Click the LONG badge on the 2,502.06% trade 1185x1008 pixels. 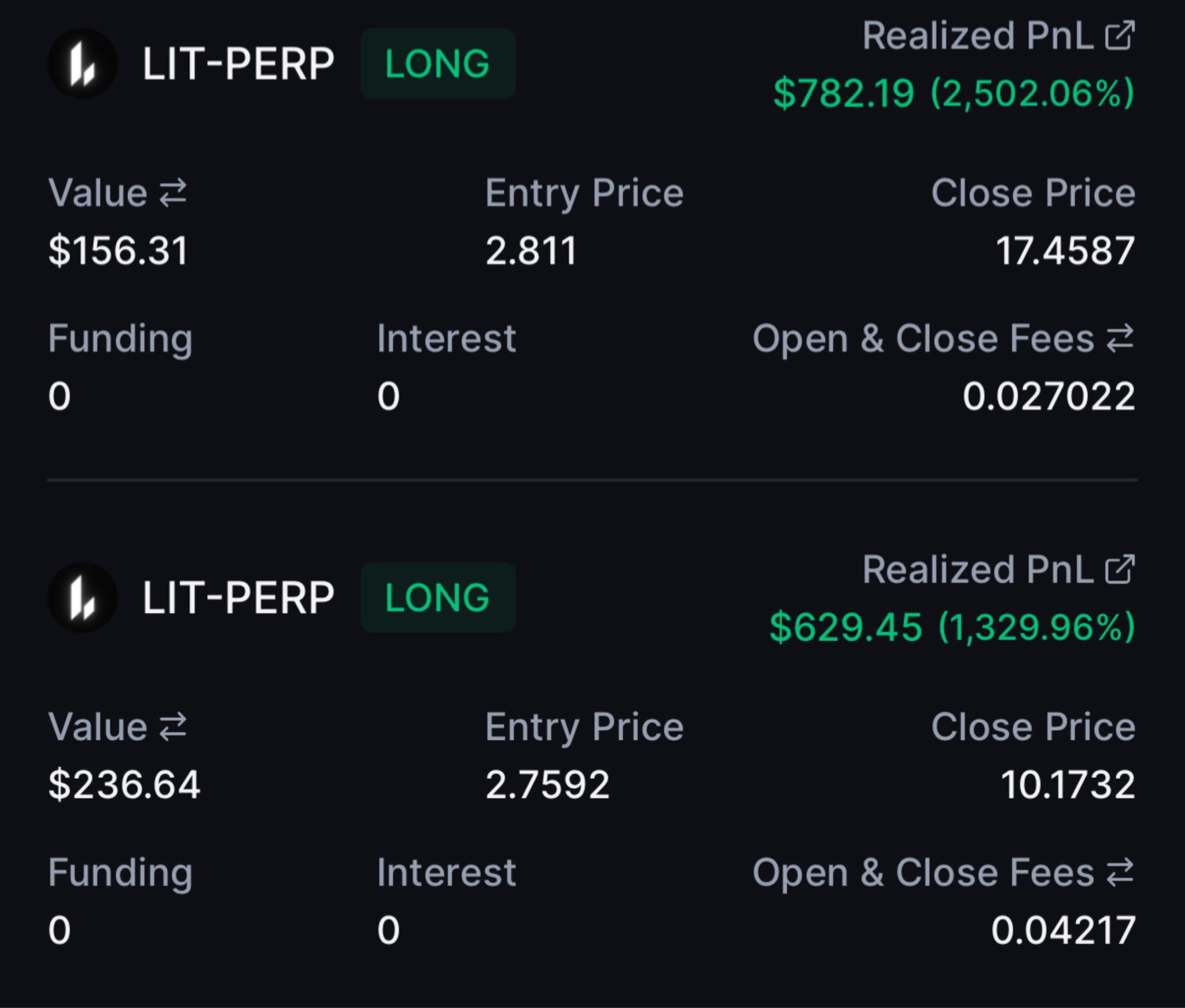point(437,64)
